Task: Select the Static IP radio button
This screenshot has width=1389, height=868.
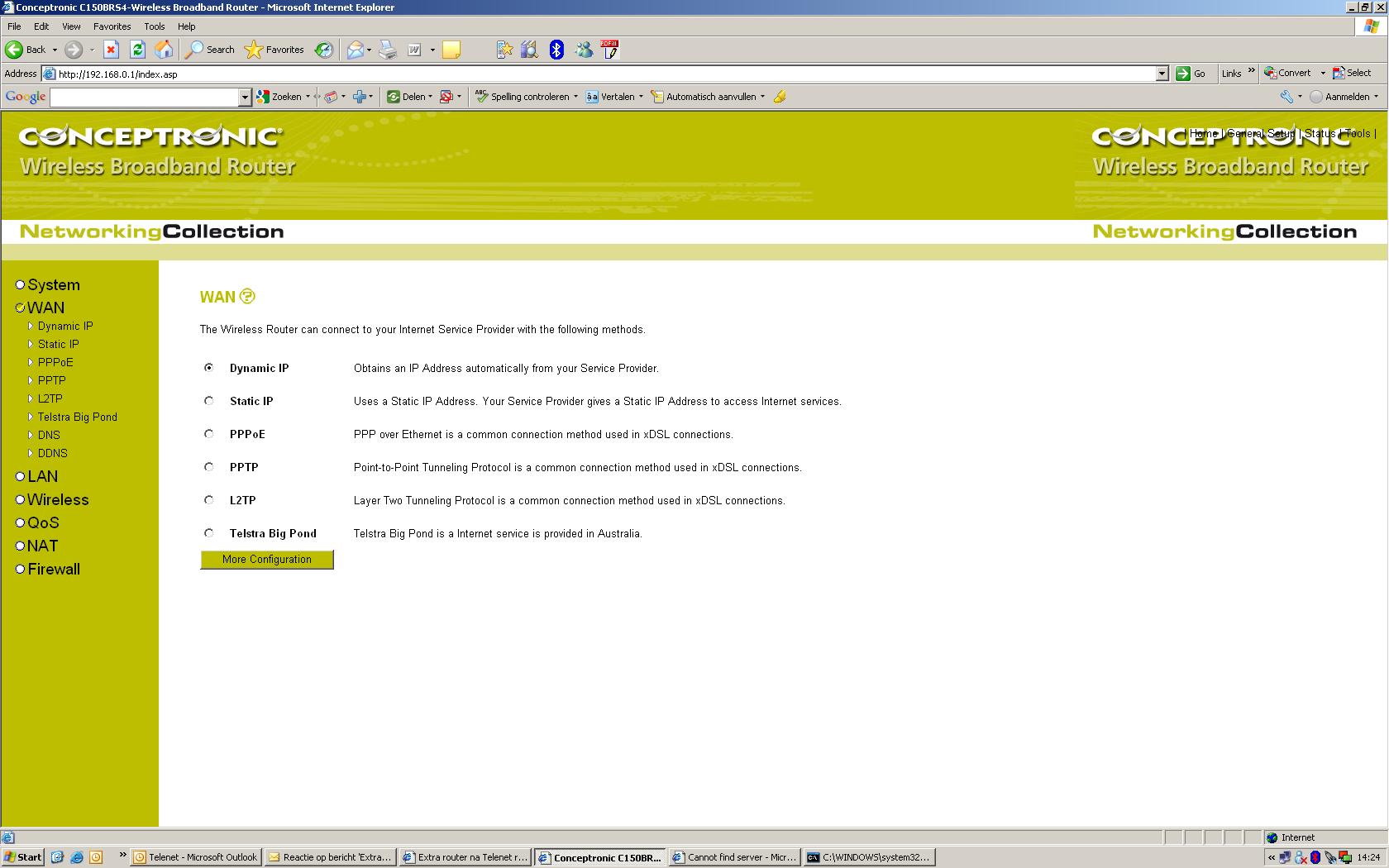Action: click(x=209, y=401)
